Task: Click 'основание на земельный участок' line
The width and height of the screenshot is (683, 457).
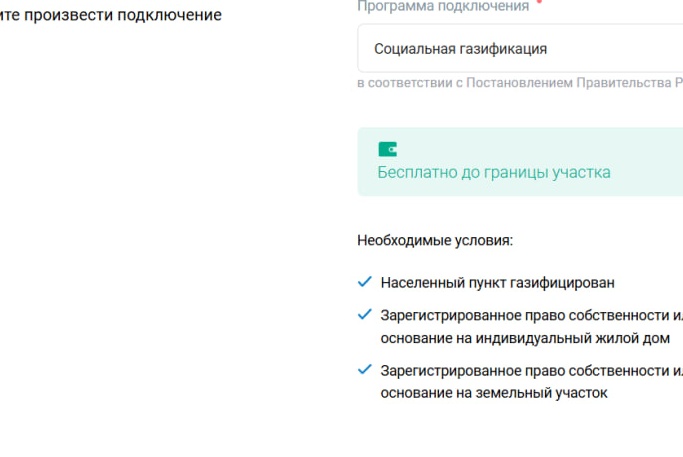Action: click(493, 393)
